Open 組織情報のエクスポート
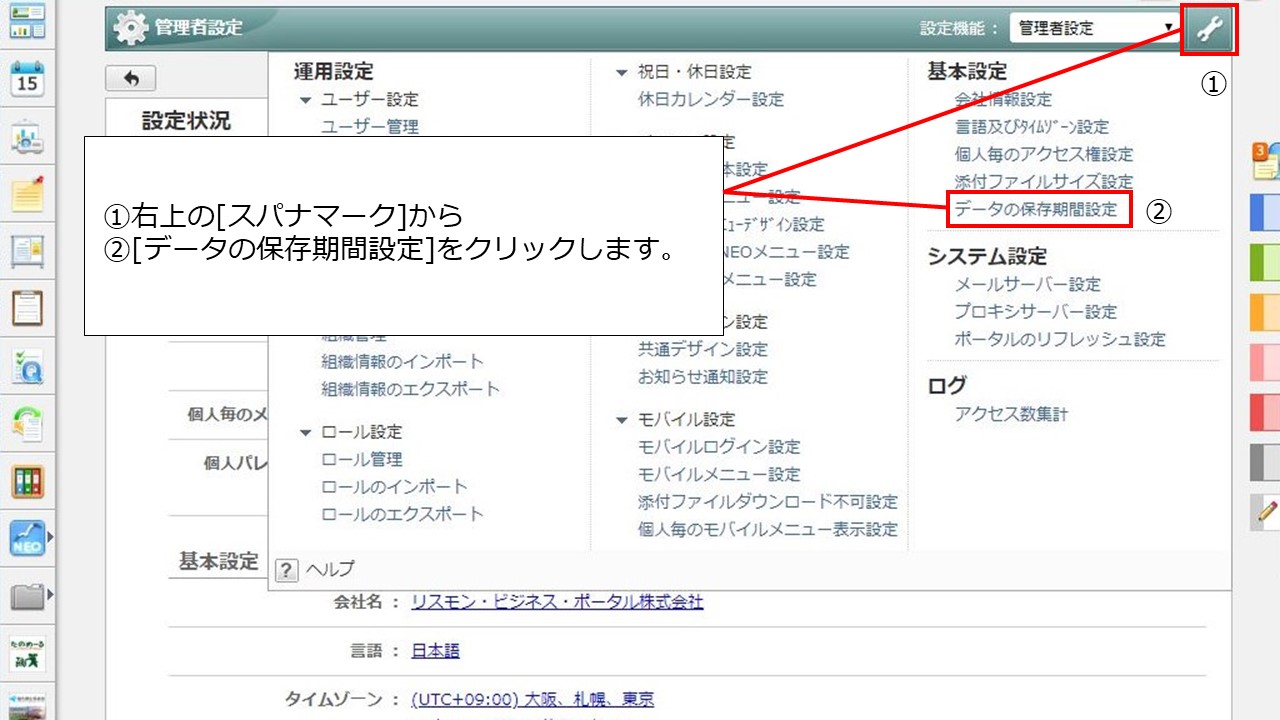This screenshot has width=1280, height=720. coord(410,389)
